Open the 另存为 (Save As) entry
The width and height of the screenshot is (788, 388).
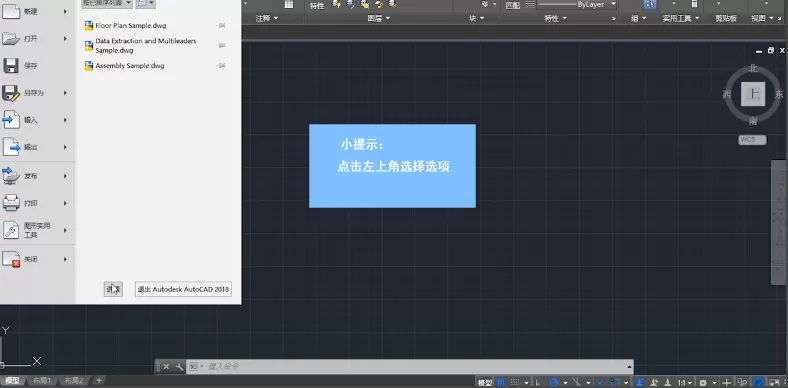36,93
